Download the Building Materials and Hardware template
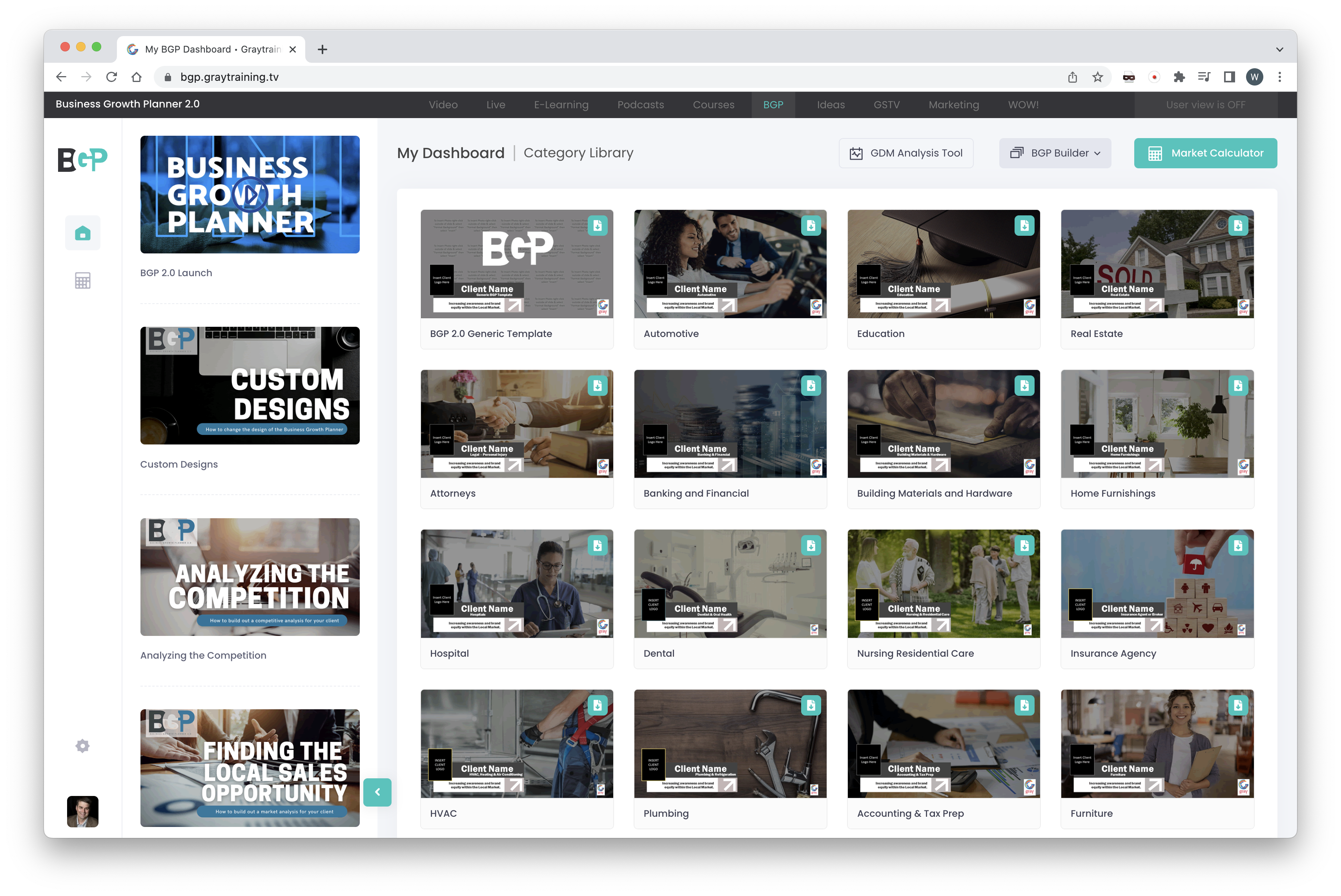1341x896 pixels. pos(1024,386)
